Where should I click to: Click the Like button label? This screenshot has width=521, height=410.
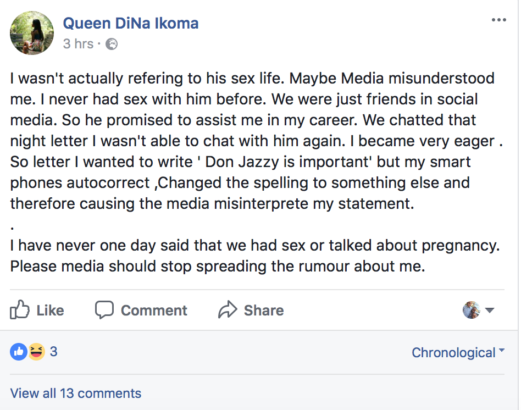(50, 310)
